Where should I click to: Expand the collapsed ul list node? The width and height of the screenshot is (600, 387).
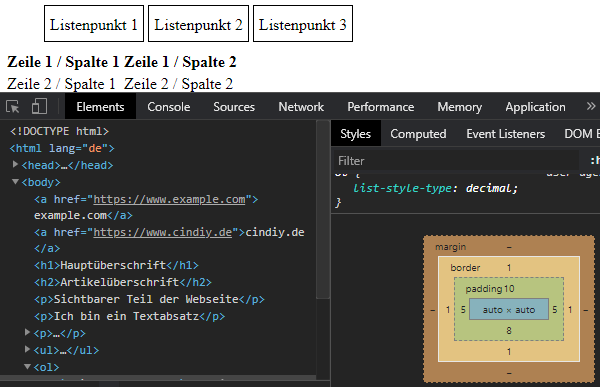27,349
